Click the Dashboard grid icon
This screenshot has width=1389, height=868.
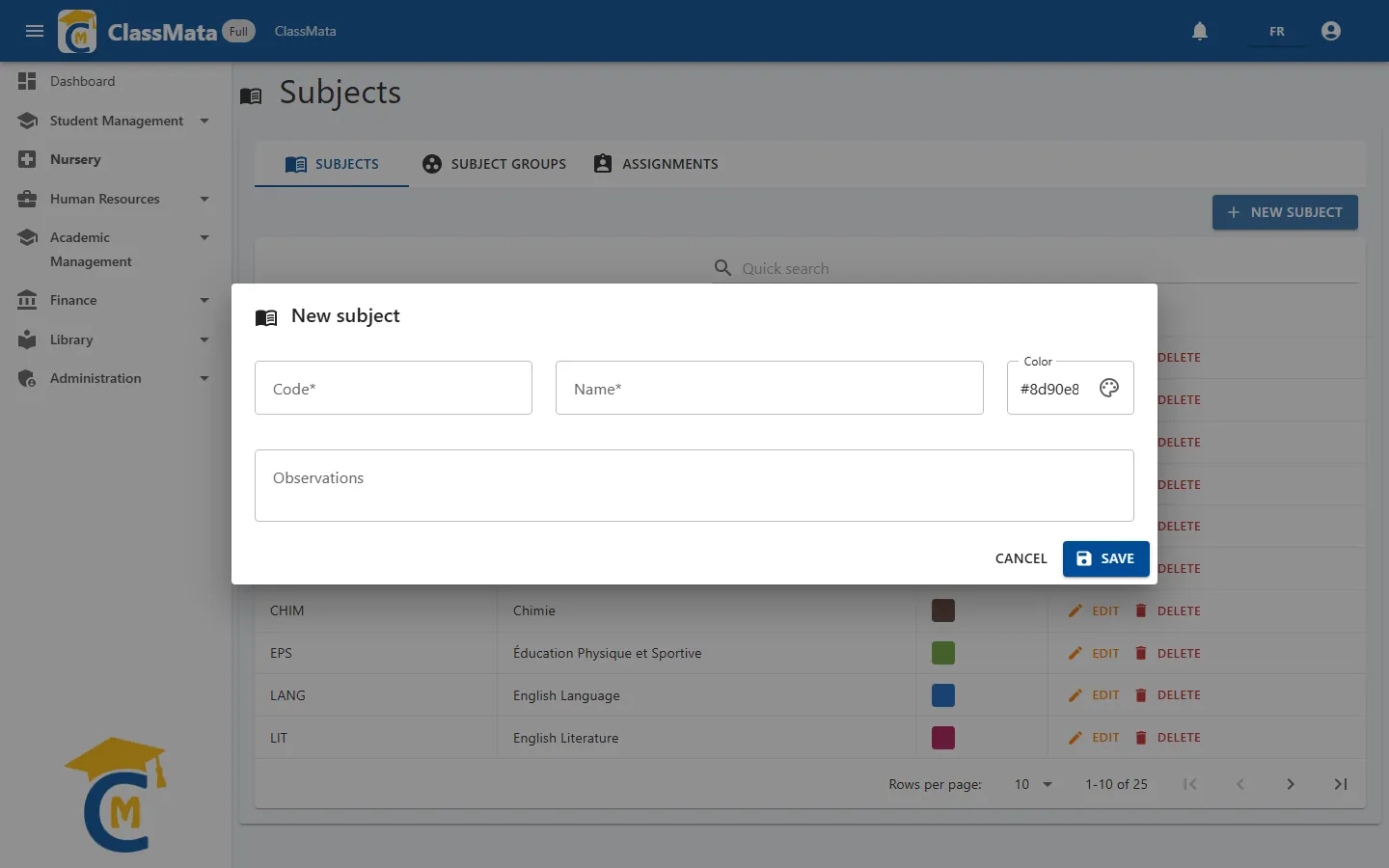point(27,81)
